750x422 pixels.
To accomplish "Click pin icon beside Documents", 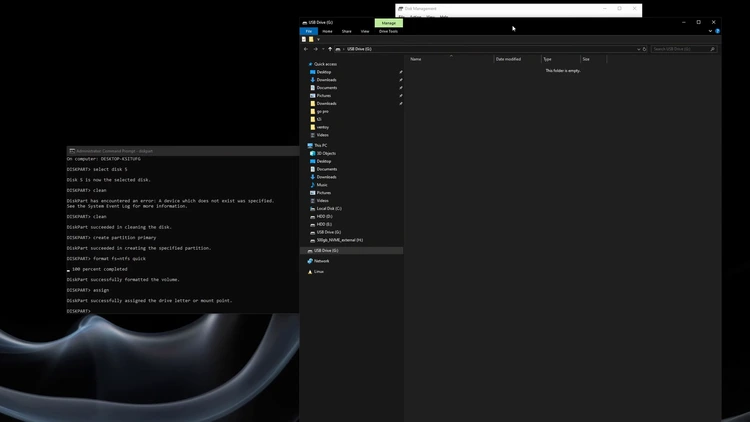I will pyautogui.click(x=400, y=88).
